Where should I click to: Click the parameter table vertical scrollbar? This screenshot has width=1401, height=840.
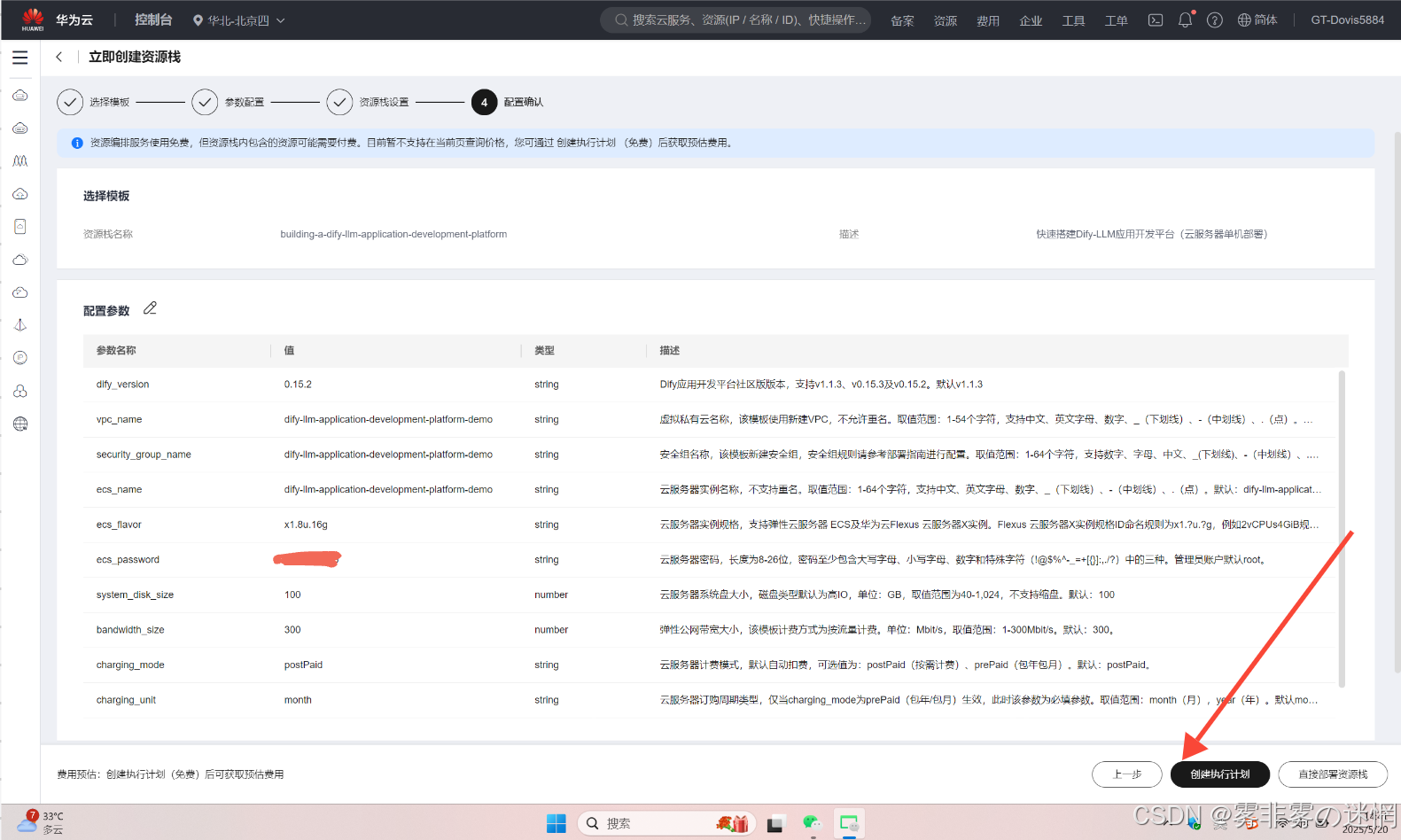click(1342, 529)
